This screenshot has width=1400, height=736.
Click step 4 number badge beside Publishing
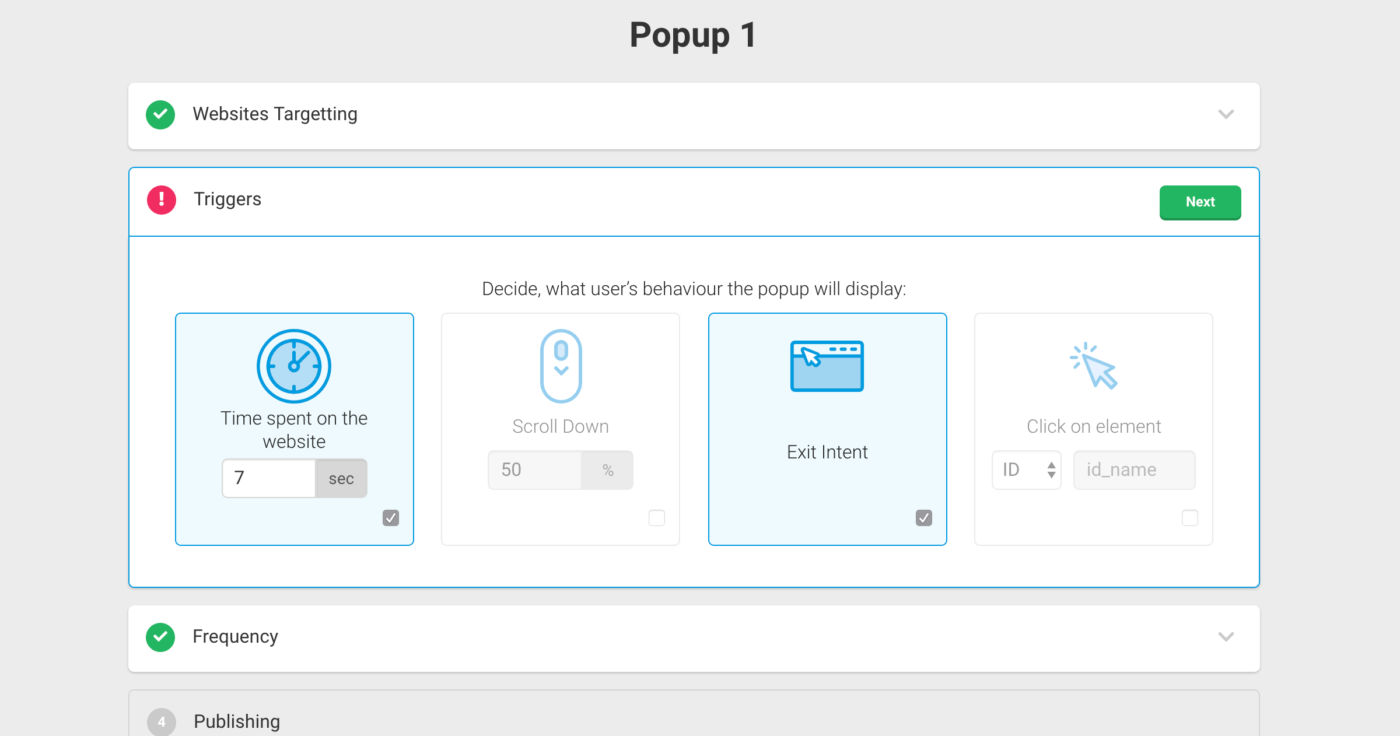161,722
